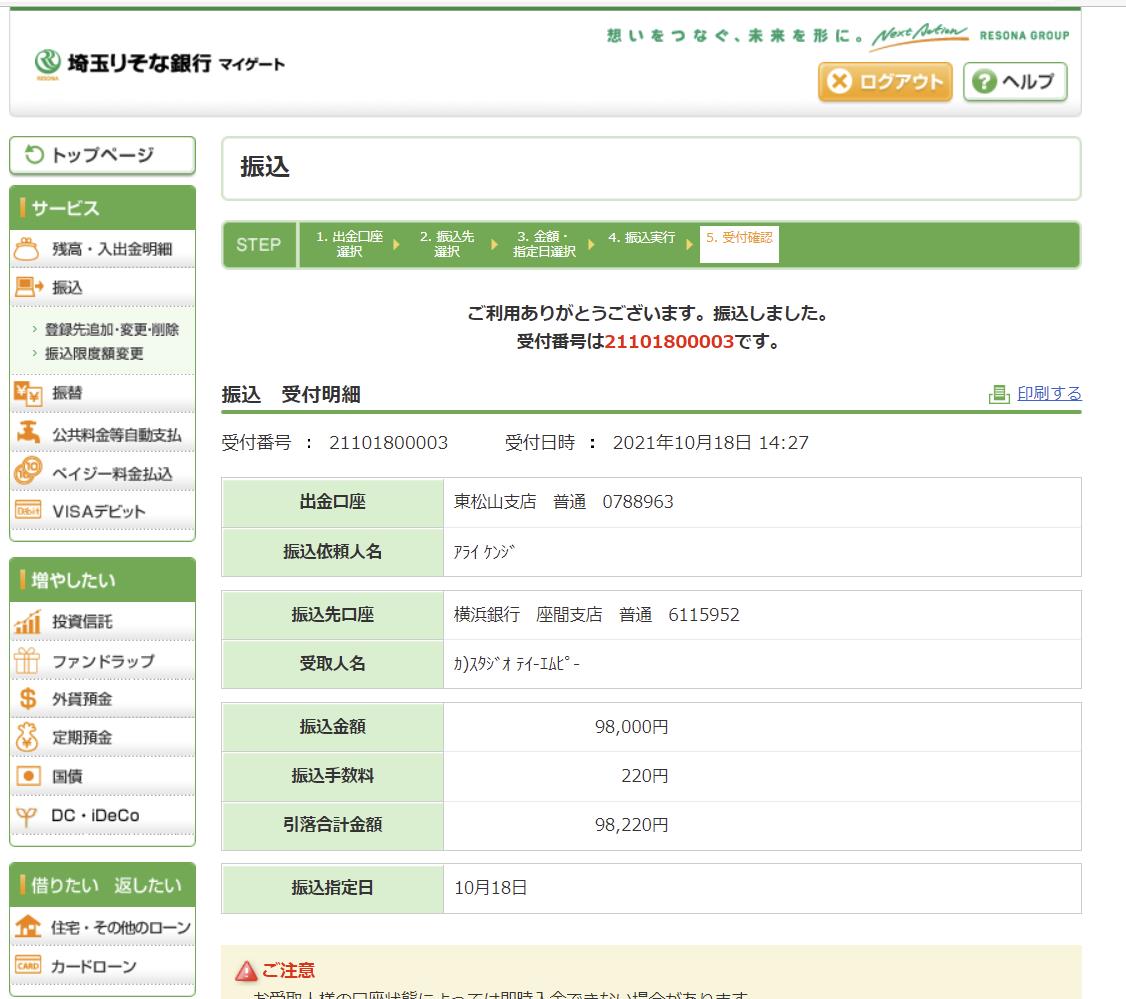Open 投資信託 in the sidebar
This screenshot has height=999, width=1126.
[x=82, y=621]
